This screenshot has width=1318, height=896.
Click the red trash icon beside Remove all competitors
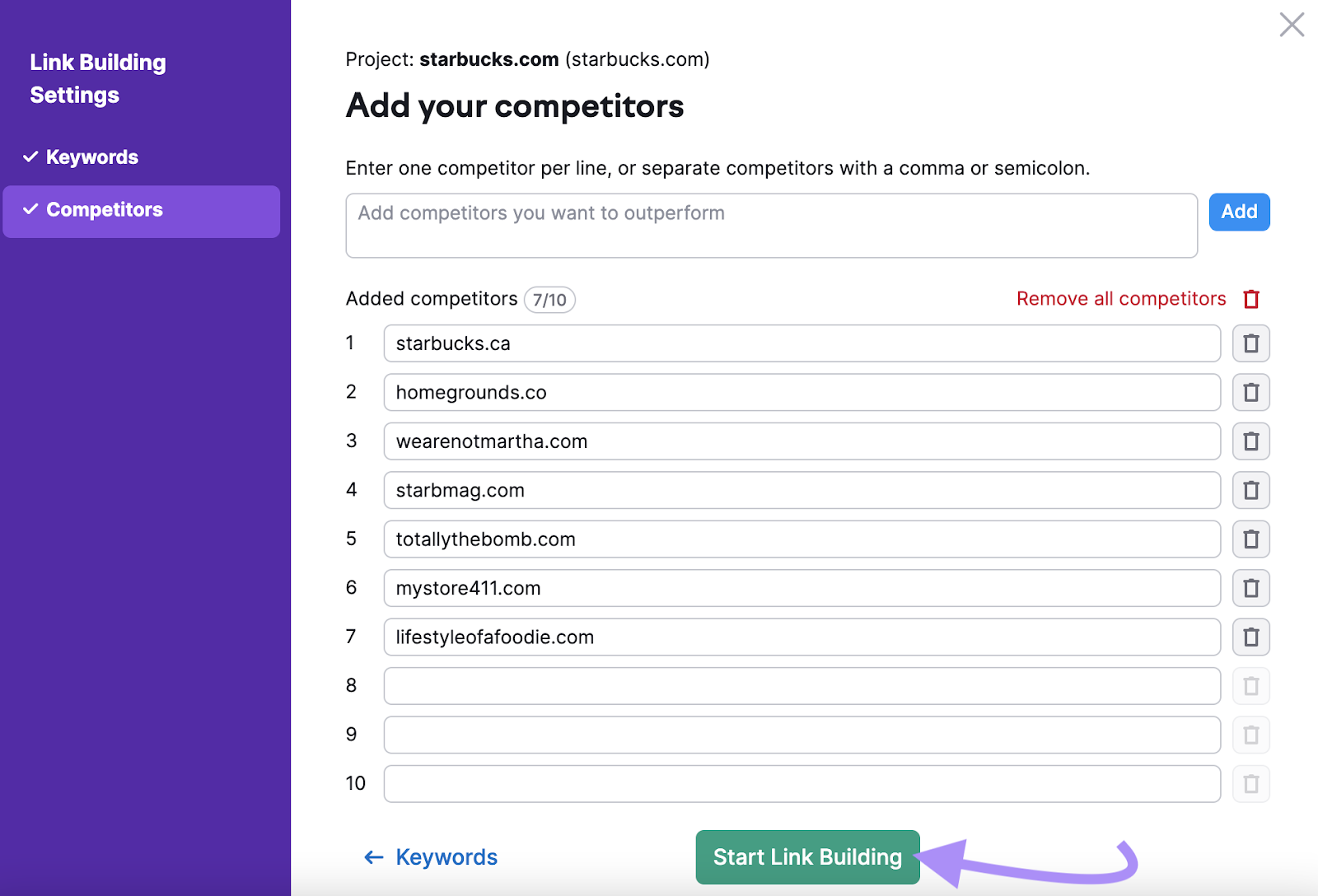(1251, 299)
